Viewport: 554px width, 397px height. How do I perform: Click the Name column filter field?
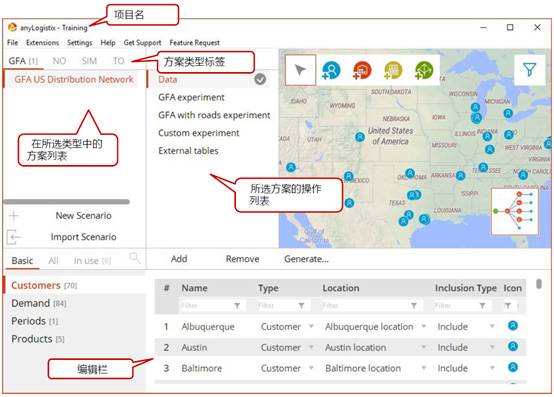212,306
